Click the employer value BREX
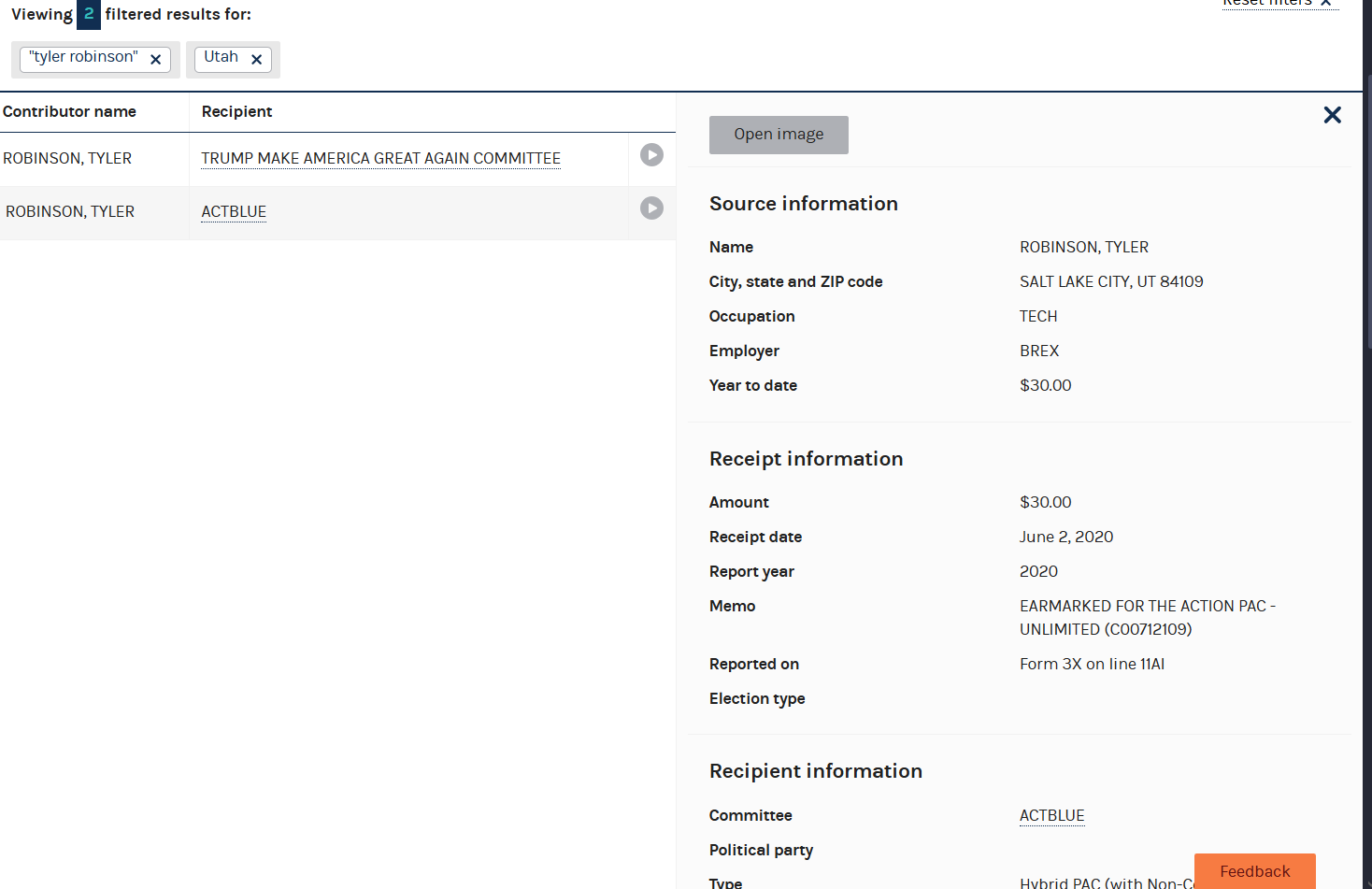 tap(1039, 351)
